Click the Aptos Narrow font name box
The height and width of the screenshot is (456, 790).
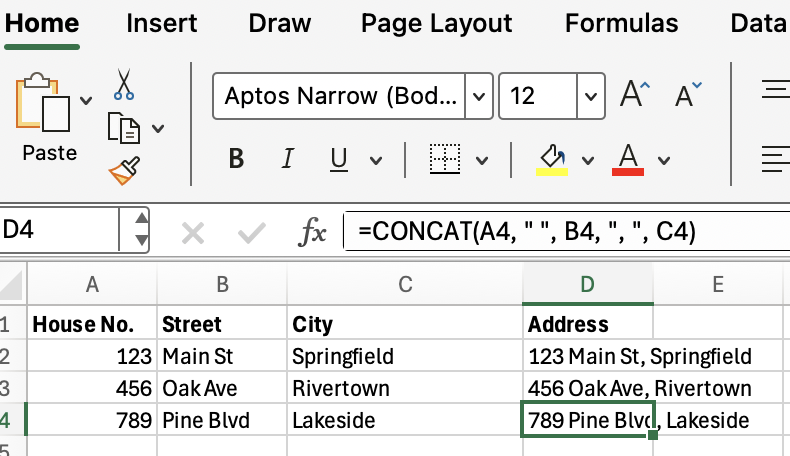click(339, 96)
